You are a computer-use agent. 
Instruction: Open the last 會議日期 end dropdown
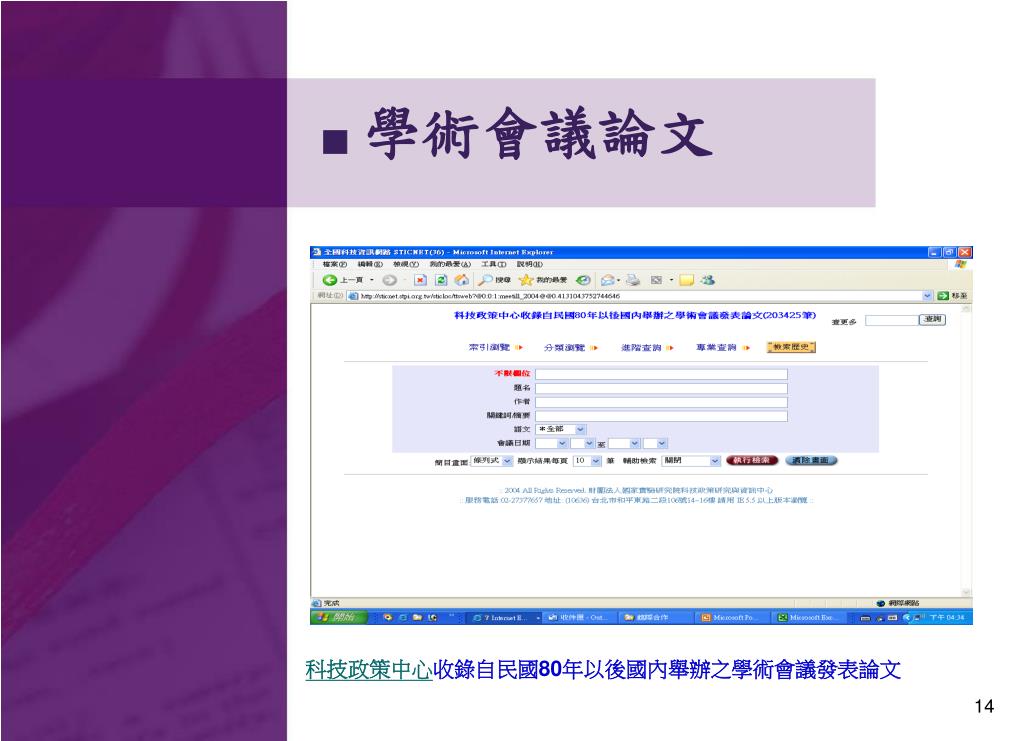pos(654,443)
